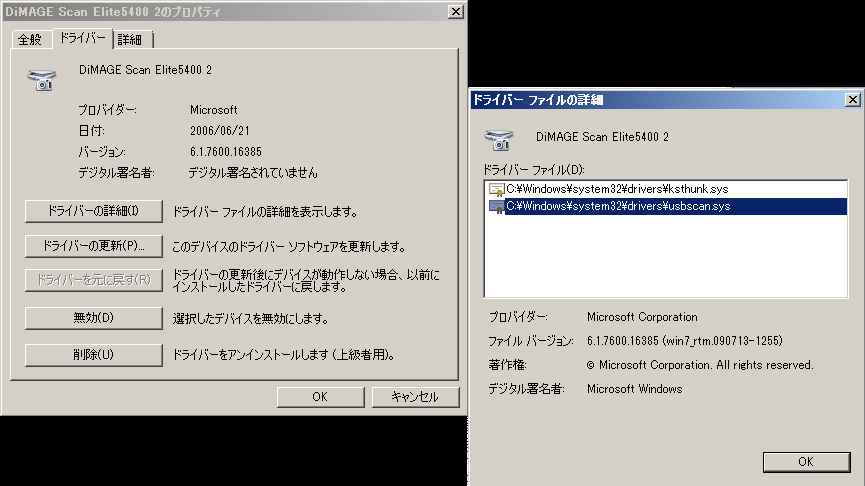Click the ドライバーの詳細 button
This screenshot has width=865, height=486.
[x=94, y=211]
